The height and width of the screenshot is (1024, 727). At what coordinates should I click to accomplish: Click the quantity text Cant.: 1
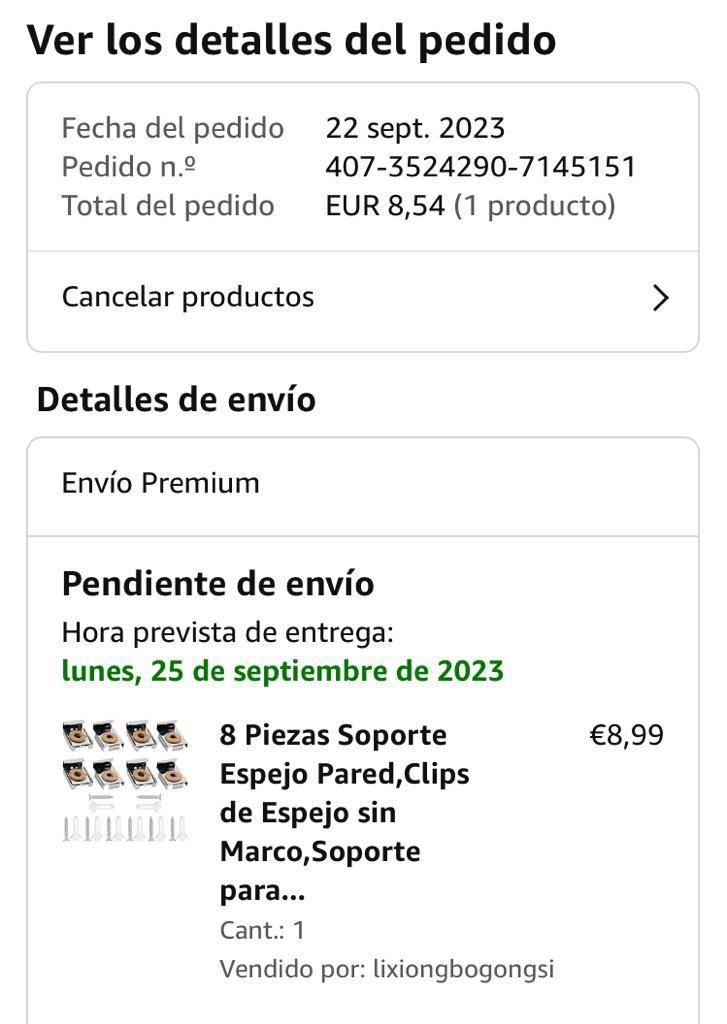pyautogui.click(x=262, y=930)
